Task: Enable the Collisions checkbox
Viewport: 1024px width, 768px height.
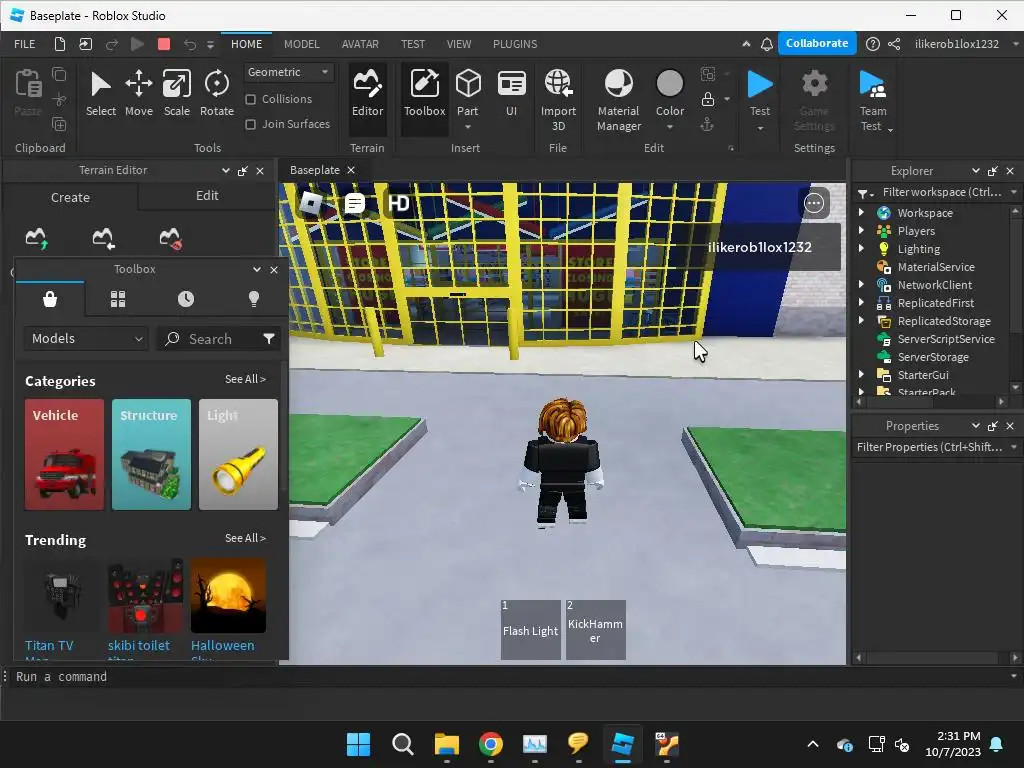Action: (250, 99)
